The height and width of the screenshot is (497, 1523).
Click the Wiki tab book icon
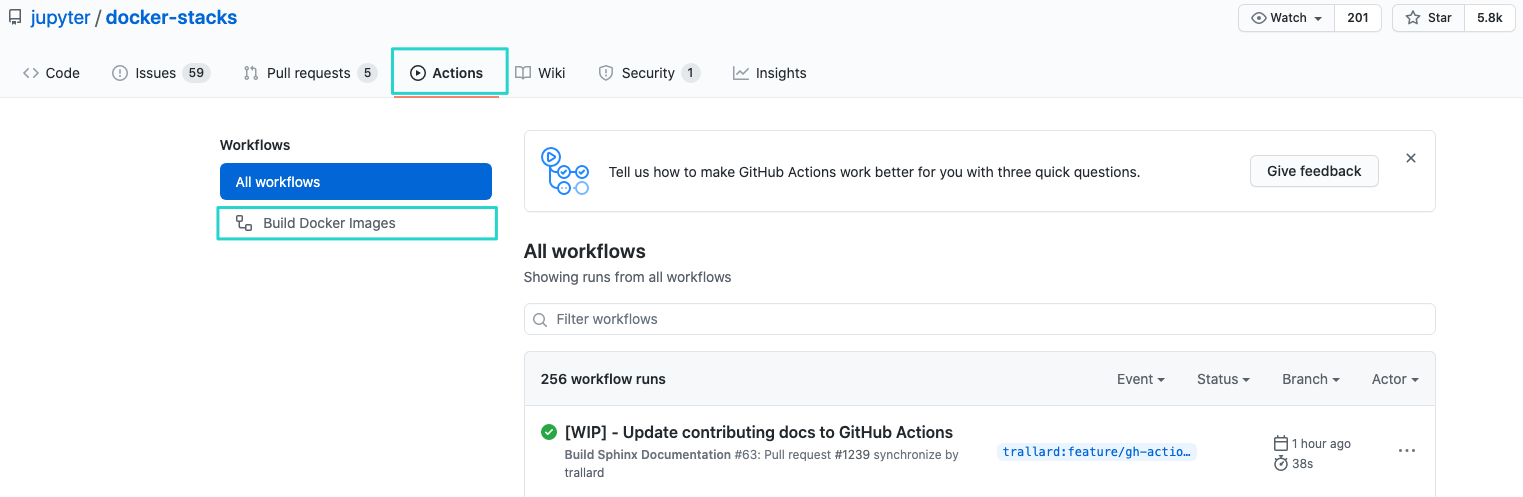click(x=523, y=73)
